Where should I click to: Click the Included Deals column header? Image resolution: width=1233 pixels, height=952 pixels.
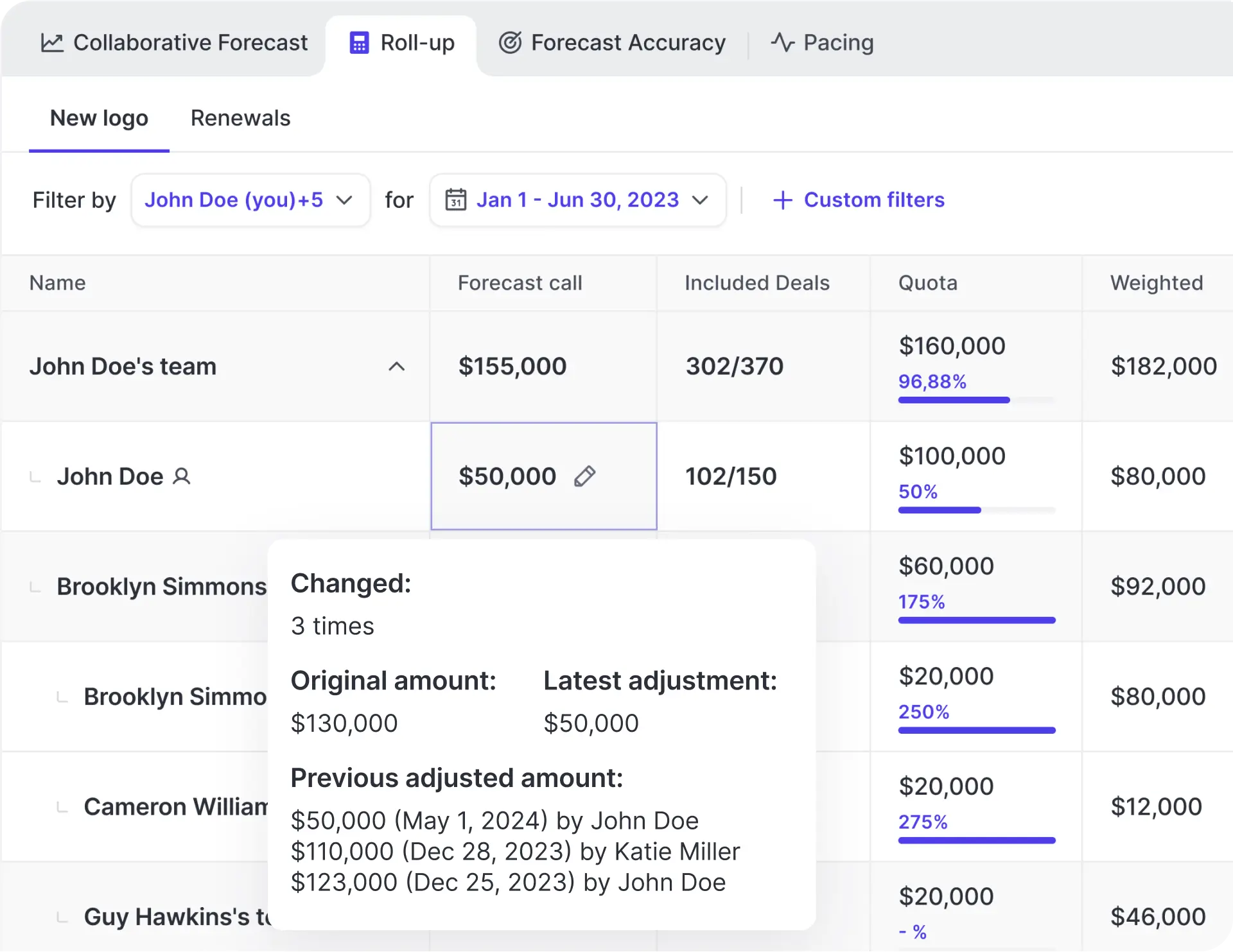(x=757, y=282)
